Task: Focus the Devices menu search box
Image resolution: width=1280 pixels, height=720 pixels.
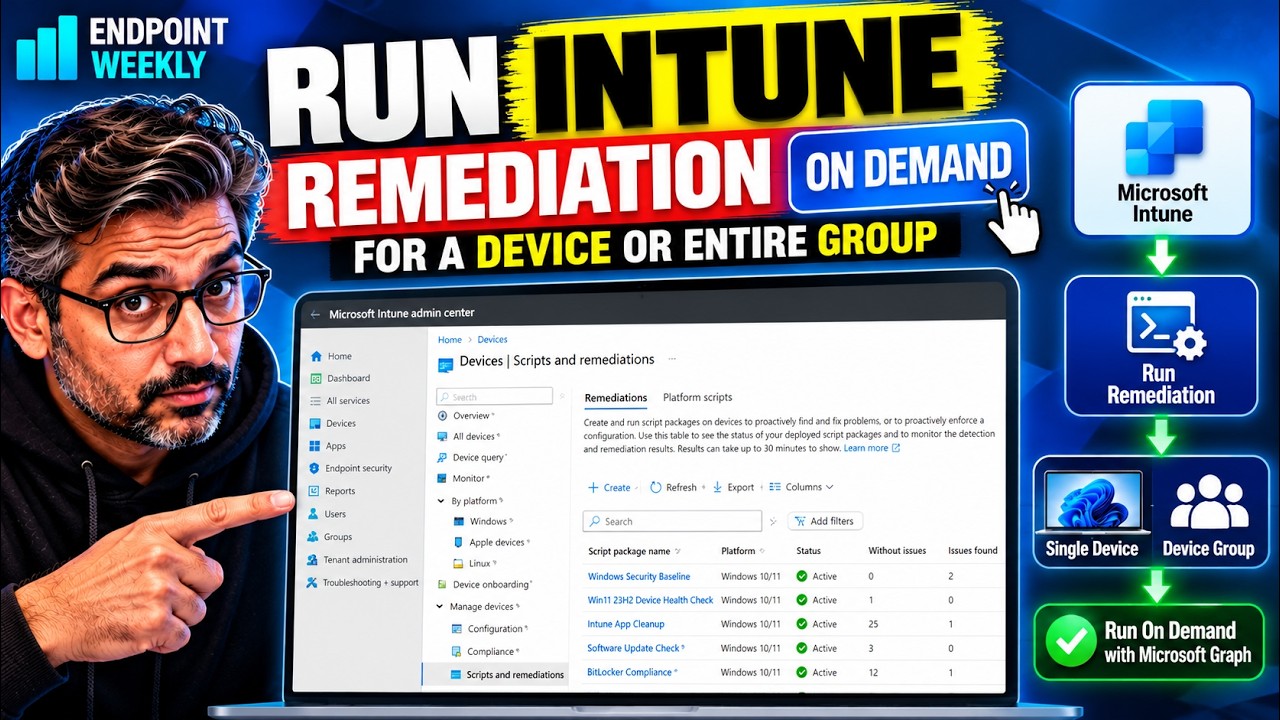Action: [495, 396]
